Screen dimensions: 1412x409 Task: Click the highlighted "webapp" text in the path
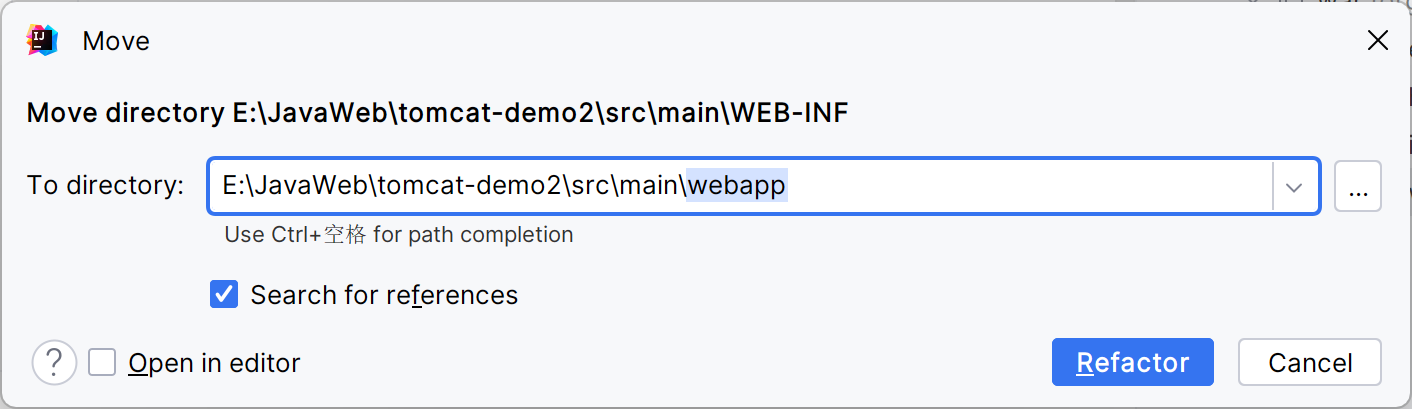coord(738,186)
